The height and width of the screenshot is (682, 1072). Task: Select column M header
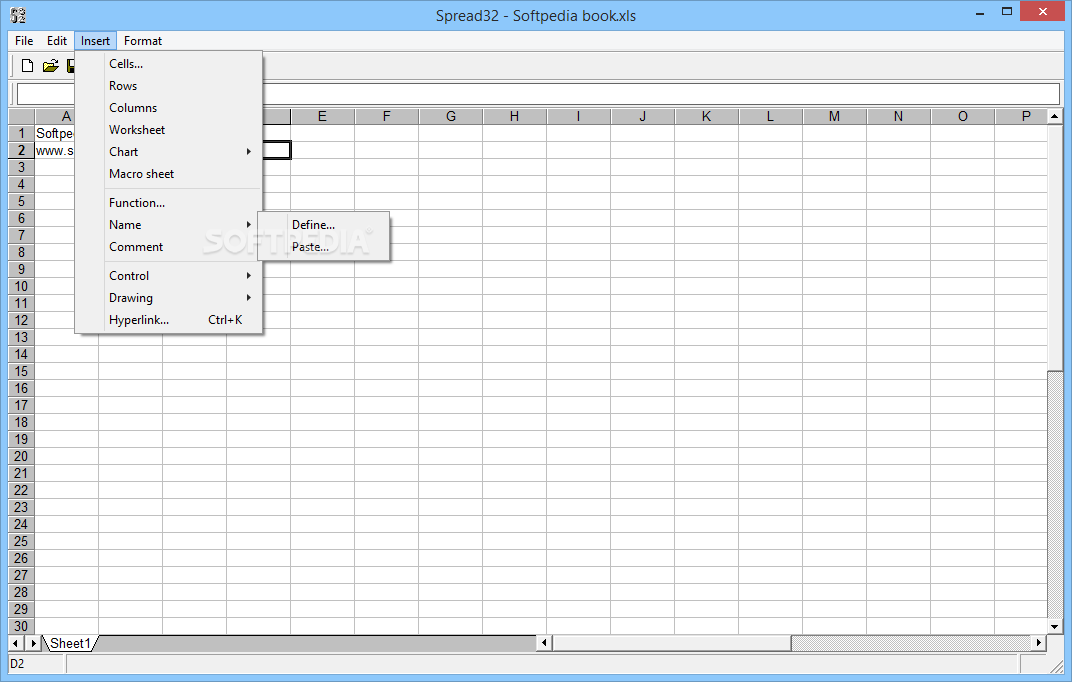tap(834, 116)
